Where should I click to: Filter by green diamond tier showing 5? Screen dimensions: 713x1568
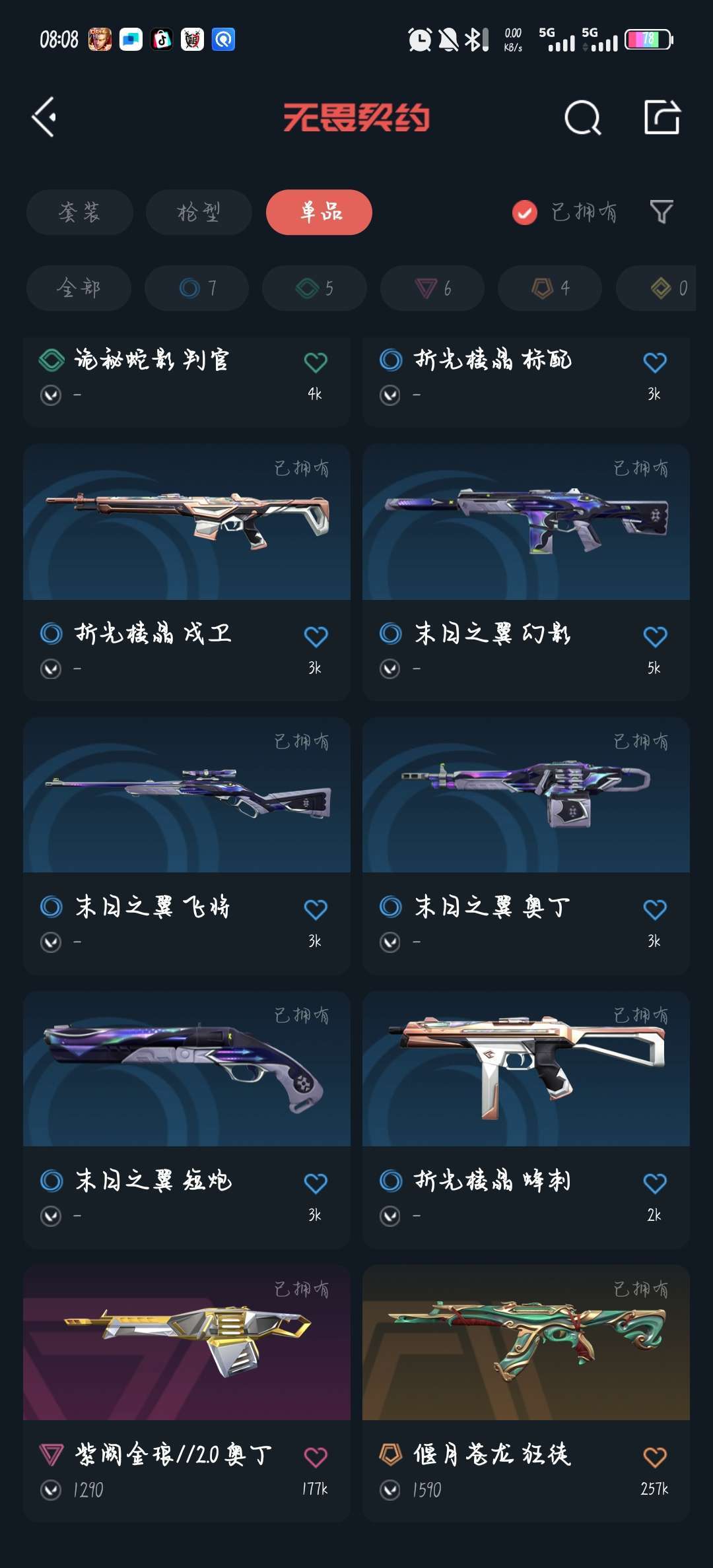(x=314, y=288)
